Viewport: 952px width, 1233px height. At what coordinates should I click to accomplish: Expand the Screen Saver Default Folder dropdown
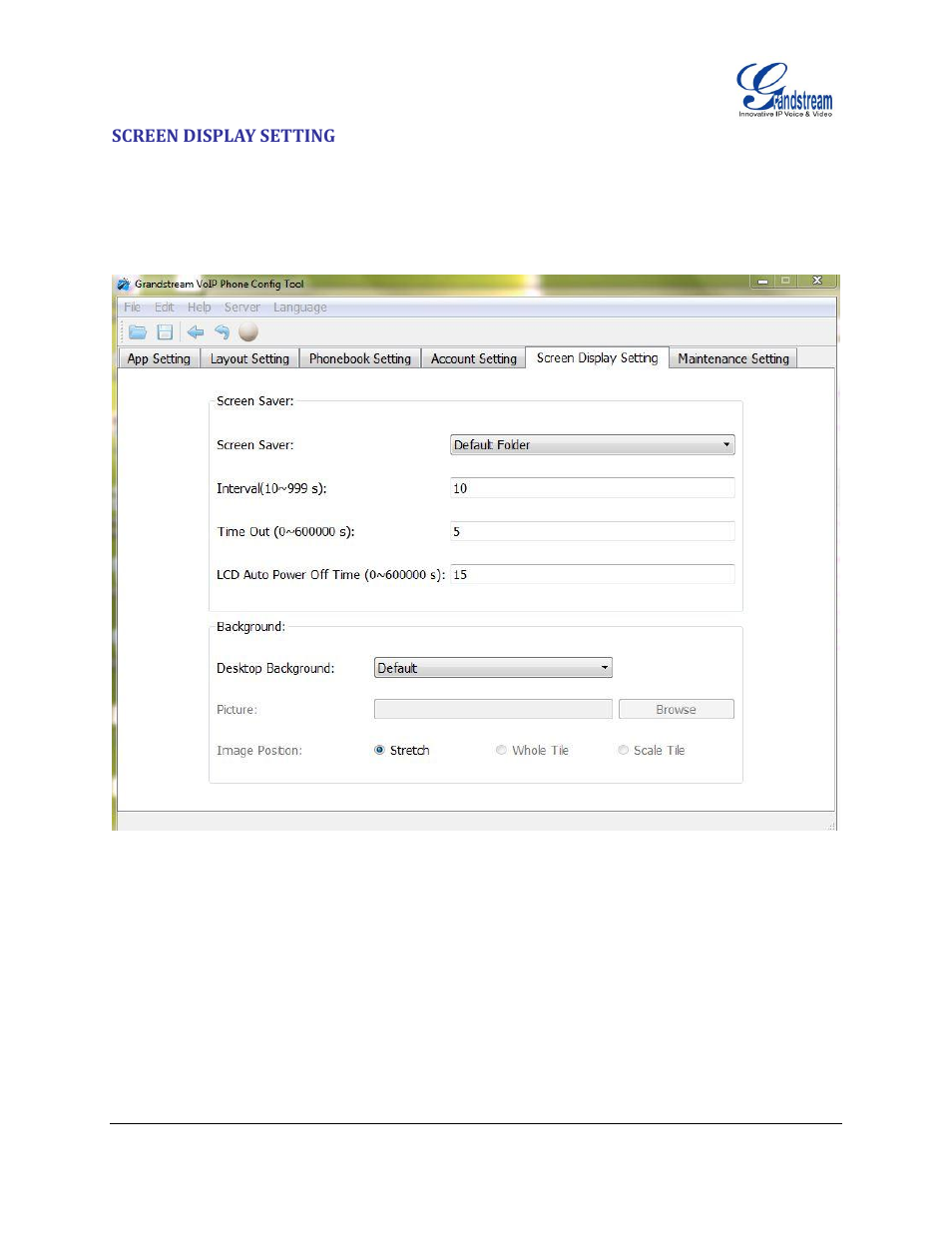(x=593, y=445)
